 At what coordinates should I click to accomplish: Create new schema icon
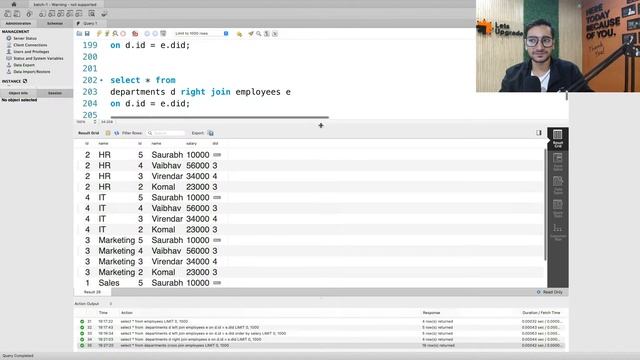pyautogui.click(x=42, y=14)
